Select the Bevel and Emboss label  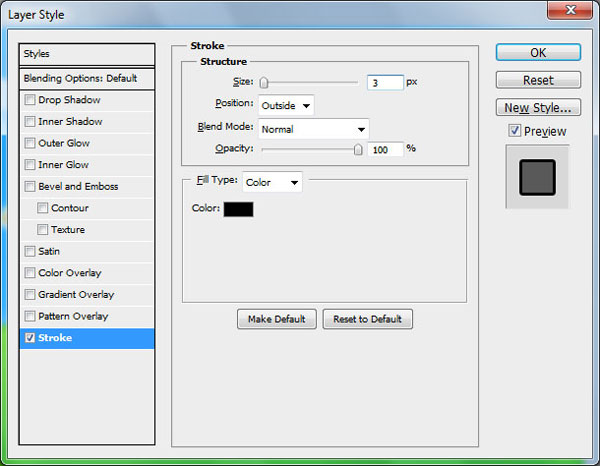click(x=78, y=186)
